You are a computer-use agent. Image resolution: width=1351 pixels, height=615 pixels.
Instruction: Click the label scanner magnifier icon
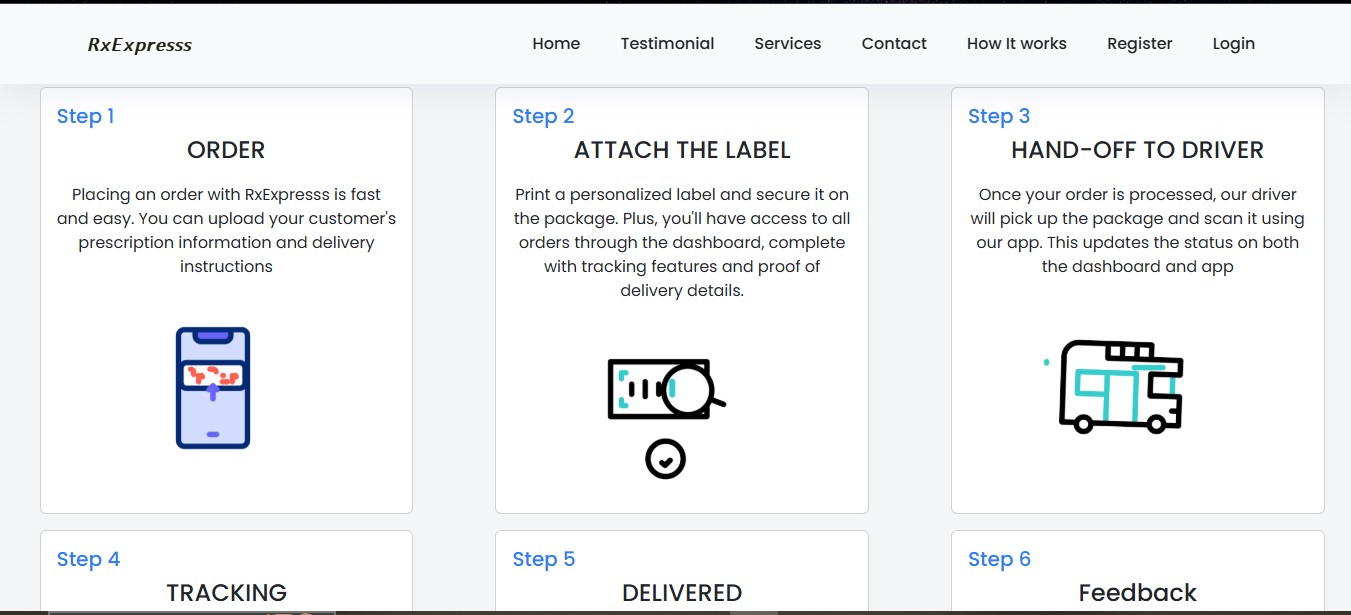coord(666,389)
